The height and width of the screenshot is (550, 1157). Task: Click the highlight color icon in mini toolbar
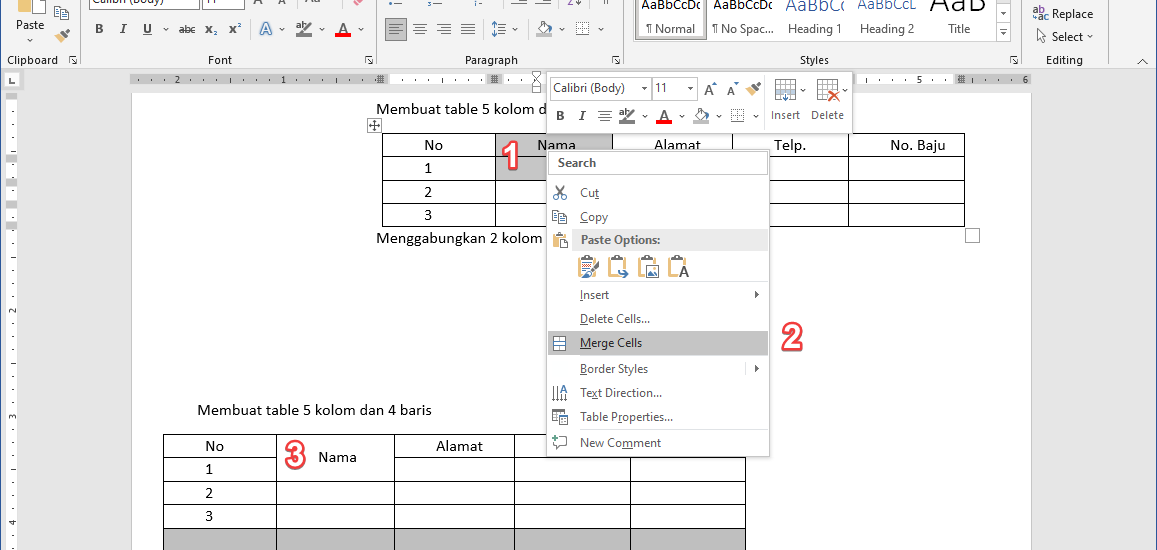click(626, 116)
